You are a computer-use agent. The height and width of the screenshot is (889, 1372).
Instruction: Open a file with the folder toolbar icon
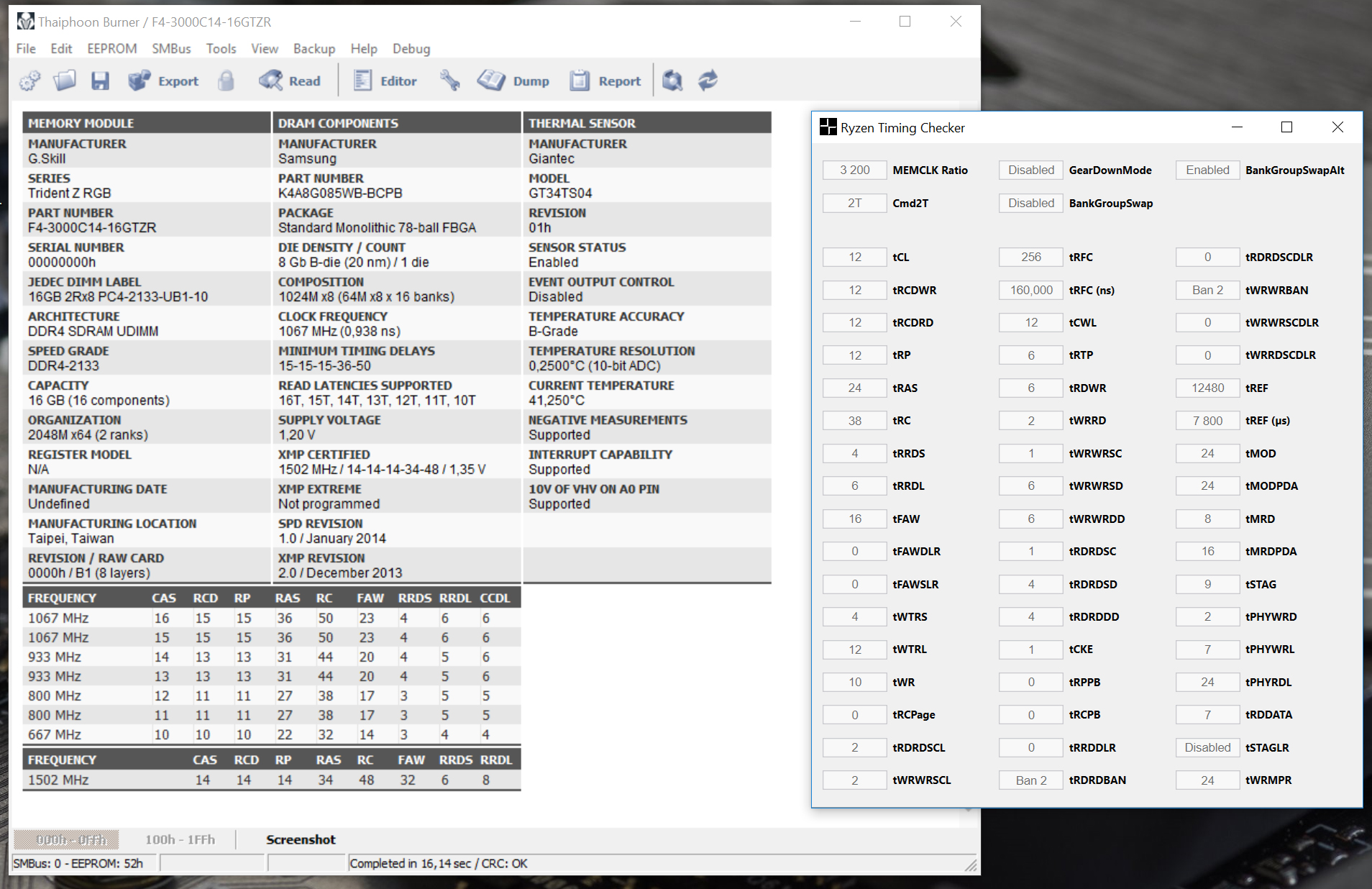point(65,81)
